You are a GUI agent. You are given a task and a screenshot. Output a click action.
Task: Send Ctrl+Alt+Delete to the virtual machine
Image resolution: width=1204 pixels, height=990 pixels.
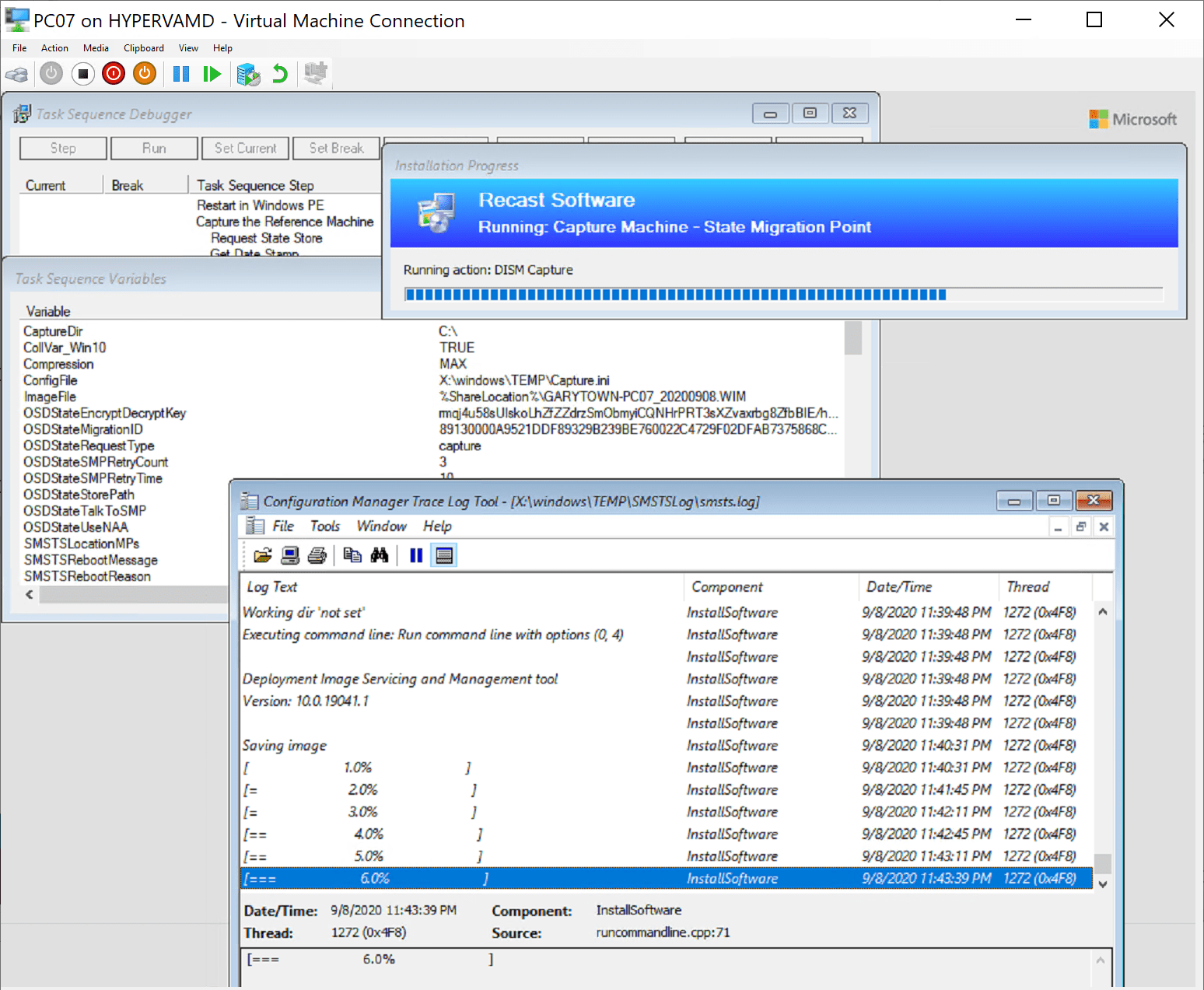tap(17, 73)
